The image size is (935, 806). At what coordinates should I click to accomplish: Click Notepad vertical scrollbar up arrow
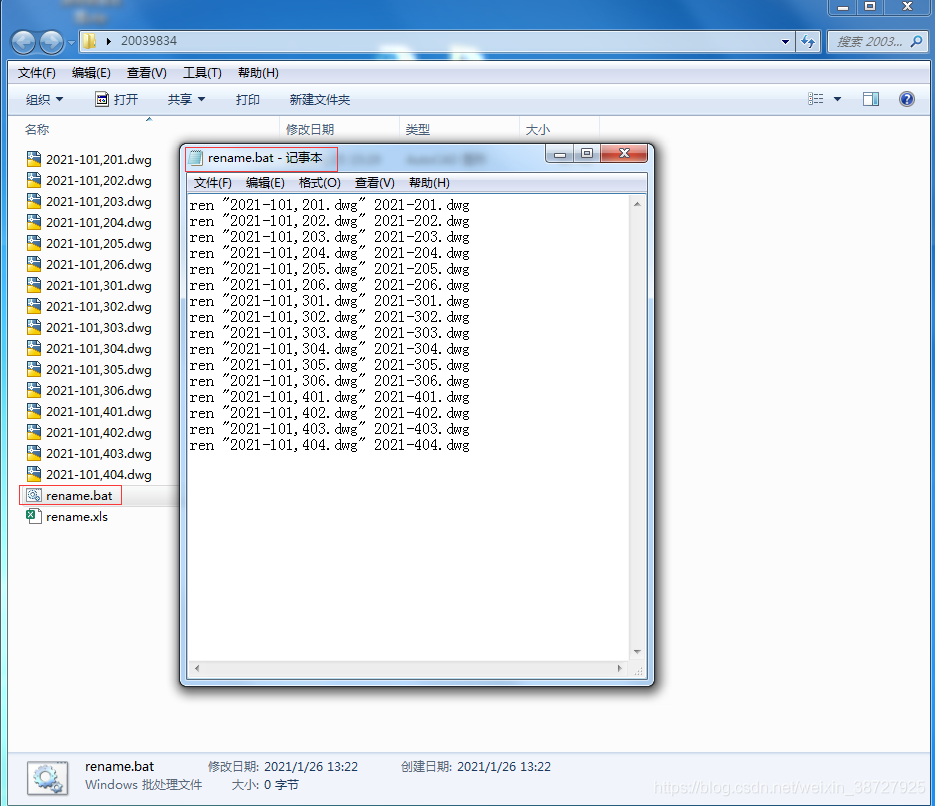click(637, 204)
